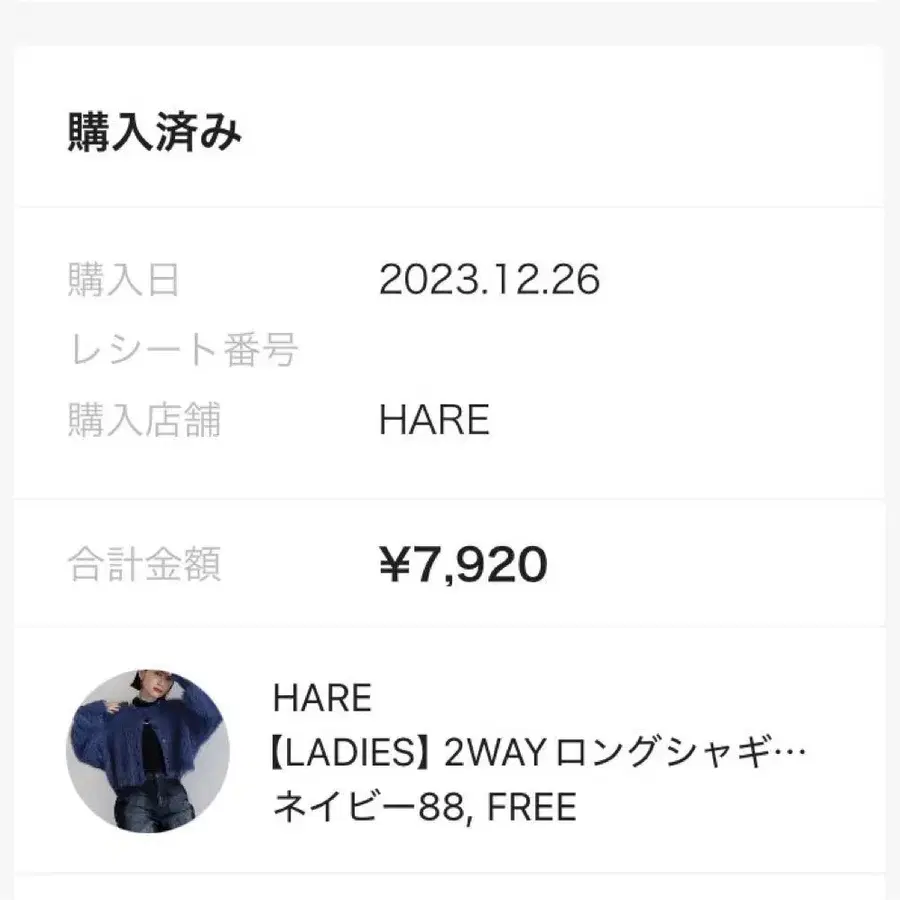
Task: Select the ネイビー88 color text
Action: tap(368, 806)
